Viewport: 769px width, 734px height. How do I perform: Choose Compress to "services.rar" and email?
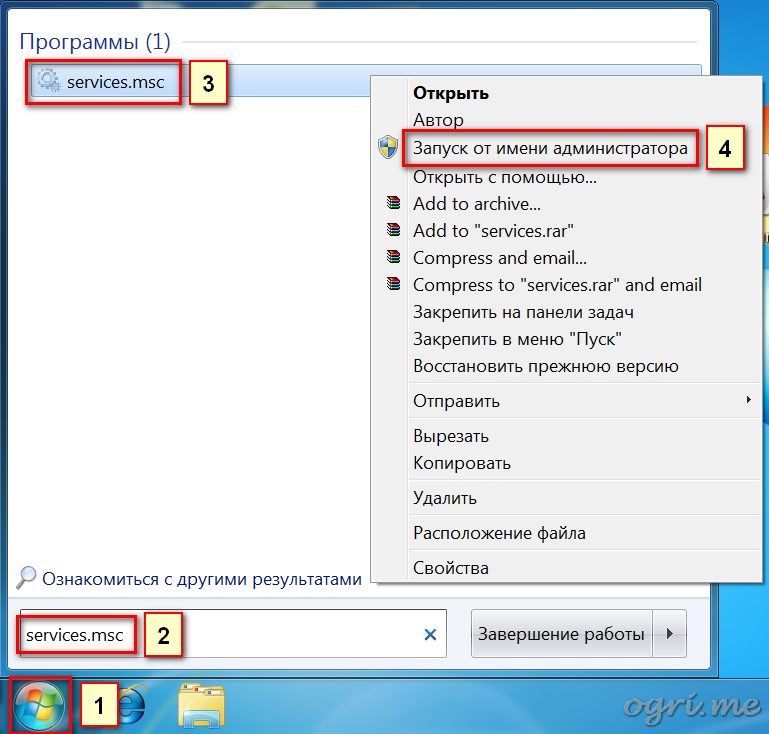[557, 285]
